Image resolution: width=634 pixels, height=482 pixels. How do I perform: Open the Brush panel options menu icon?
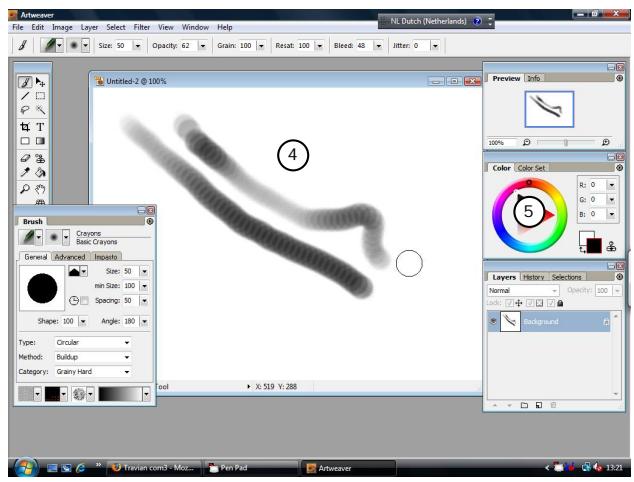coord(150,221)
